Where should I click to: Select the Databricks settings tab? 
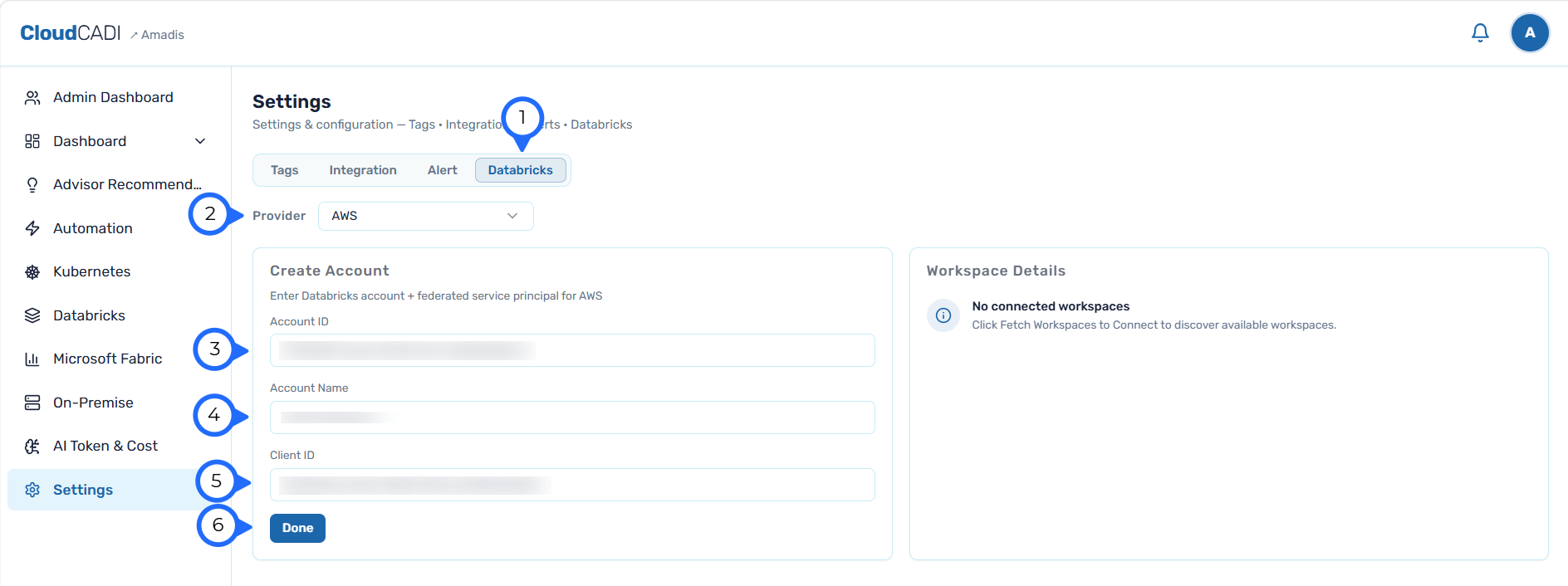[x=521, y=170]
